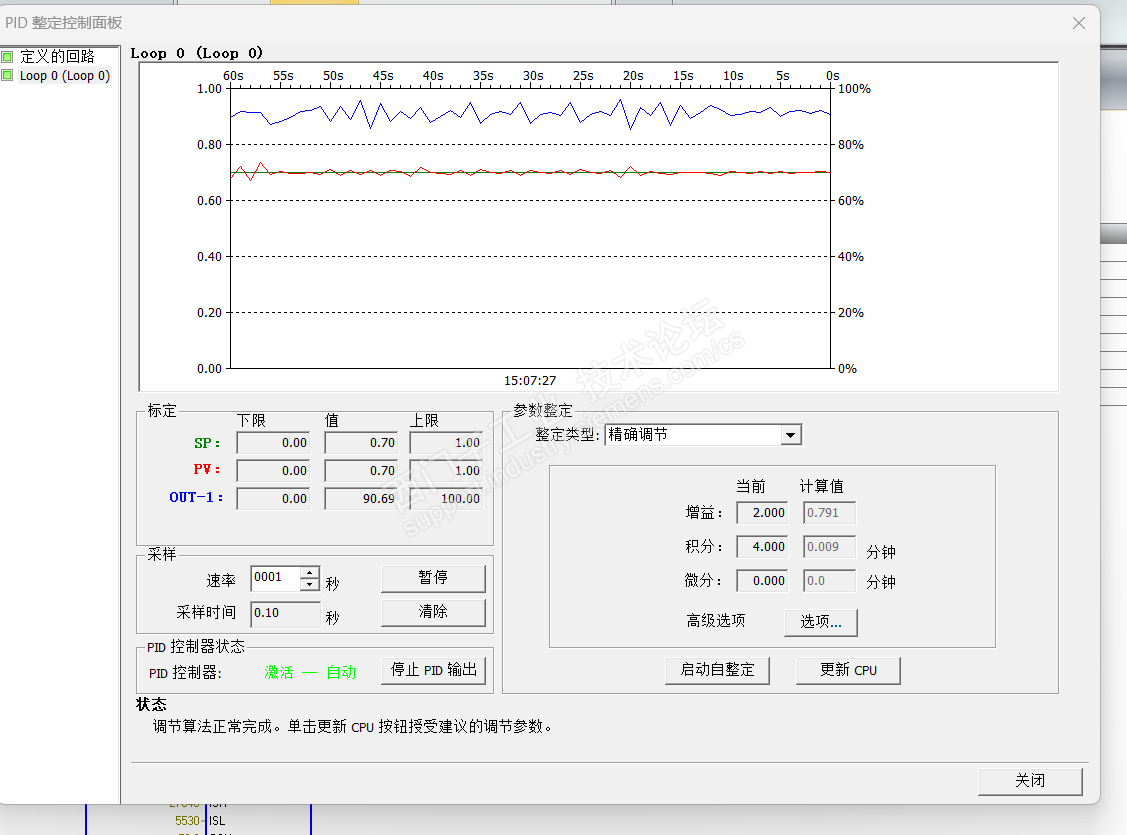
Task: Click the green icon beside Loop 0
Action: (7, 75)
